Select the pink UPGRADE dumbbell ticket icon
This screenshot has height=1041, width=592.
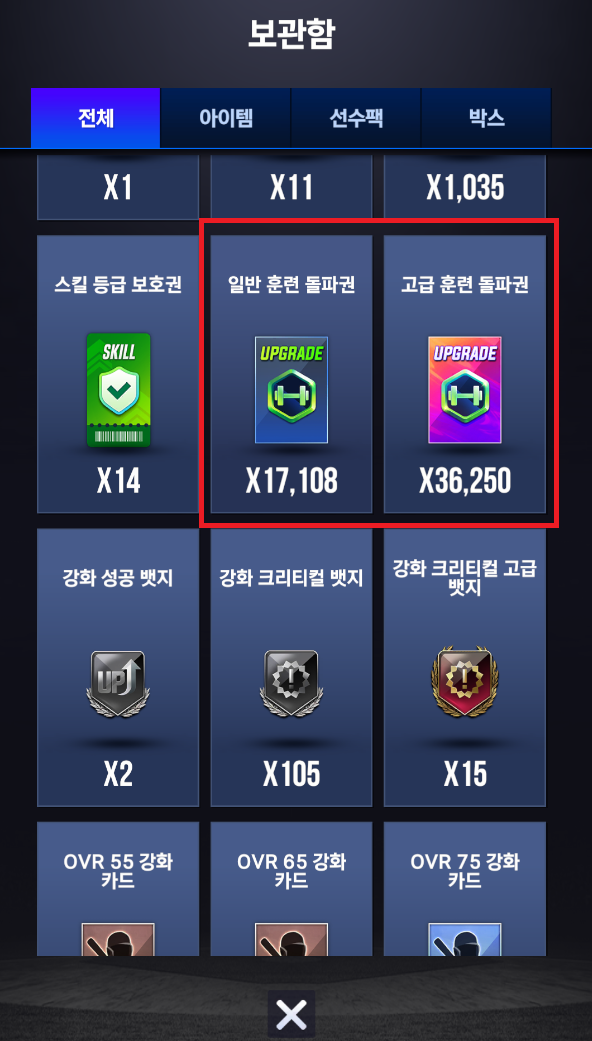point(465,390)
